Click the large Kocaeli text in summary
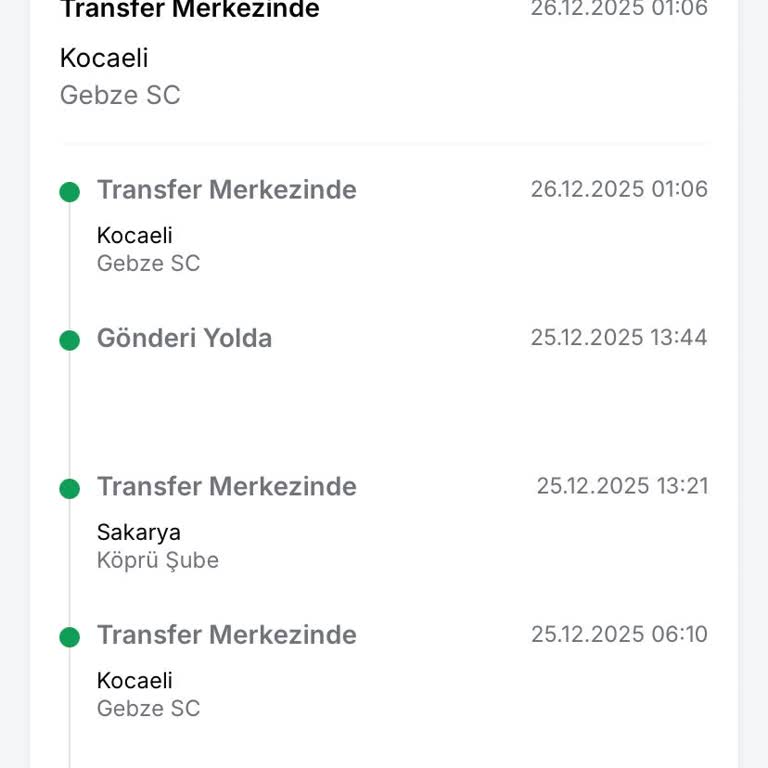768x768 pixels. [104, 58]
